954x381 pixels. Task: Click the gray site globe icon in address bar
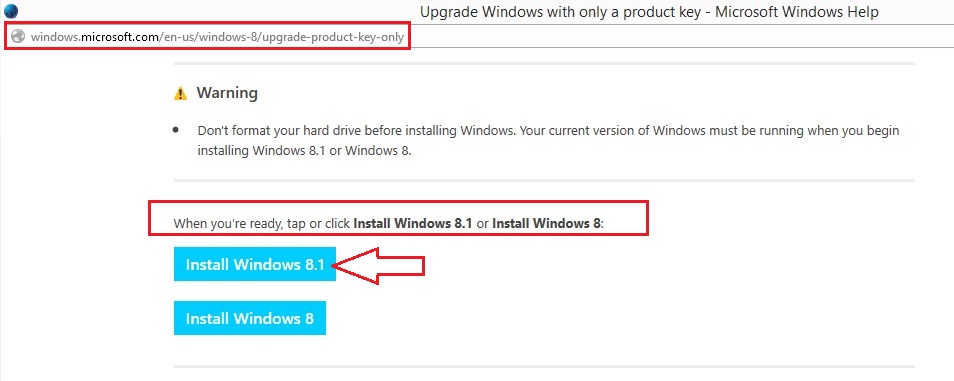[x=19, y=37]
